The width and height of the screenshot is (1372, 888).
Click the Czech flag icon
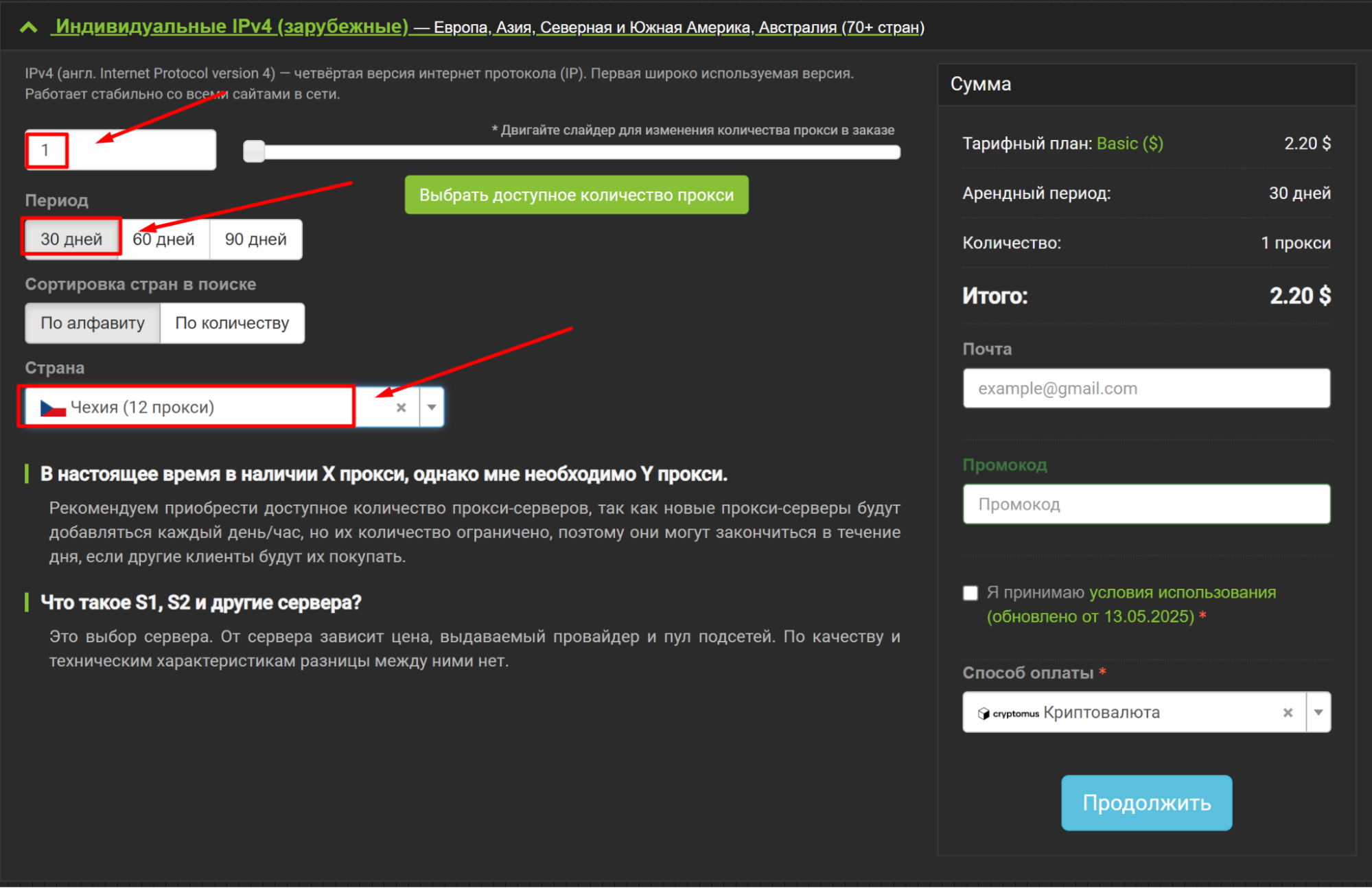53,408
